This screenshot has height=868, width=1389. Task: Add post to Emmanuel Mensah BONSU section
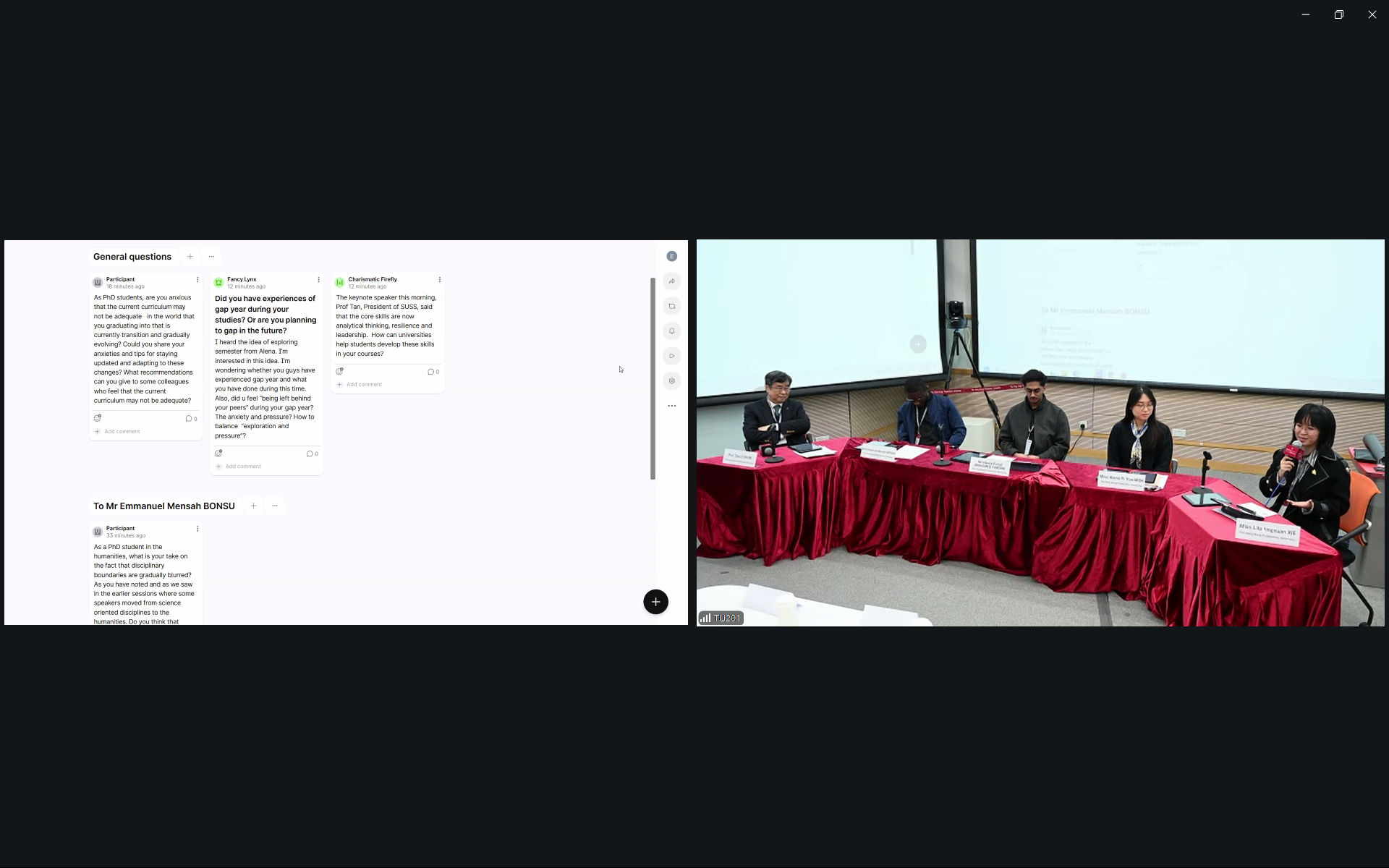point(253,506)
